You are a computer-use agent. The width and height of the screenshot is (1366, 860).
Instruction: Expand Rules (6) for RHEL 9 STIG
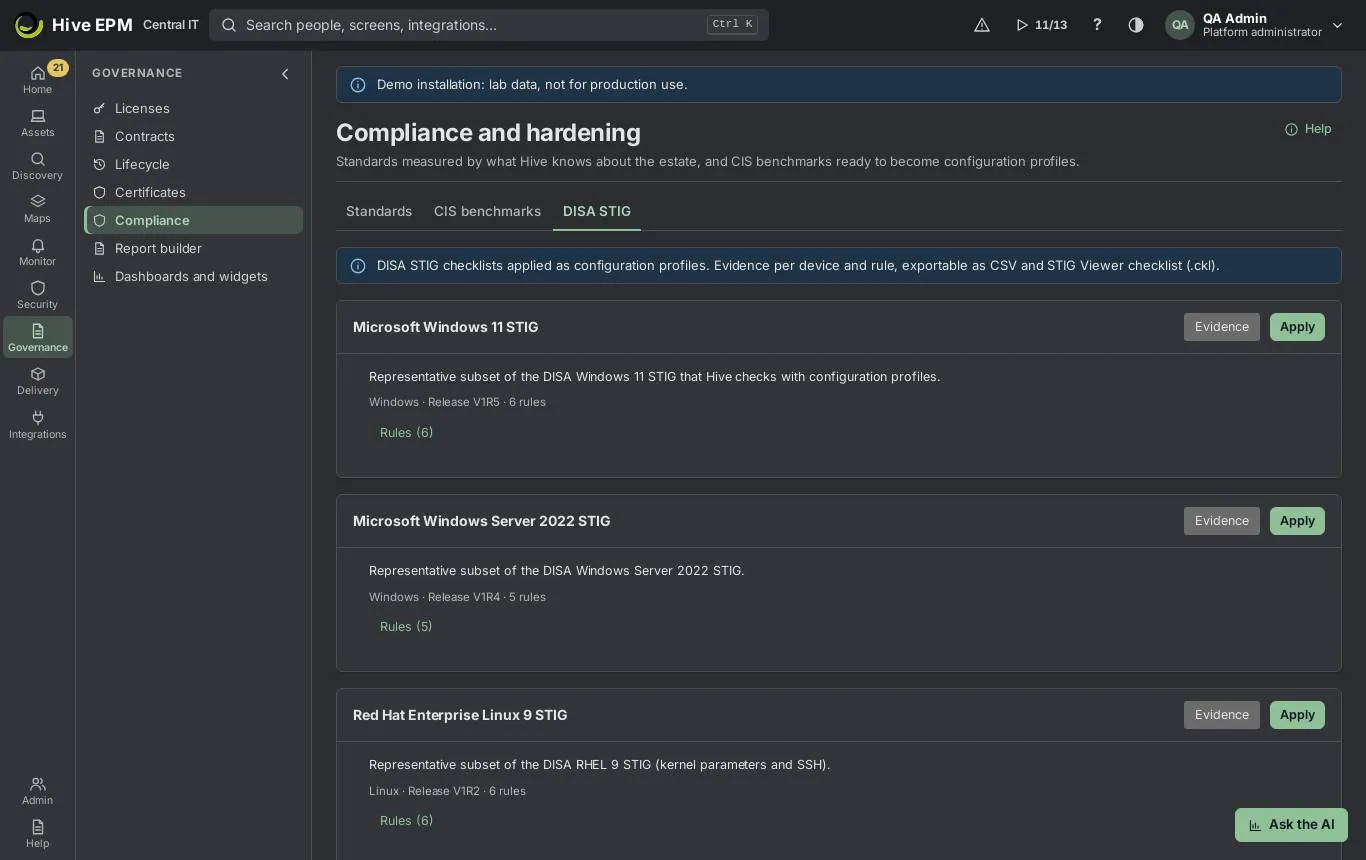click(x=406, y=821)
